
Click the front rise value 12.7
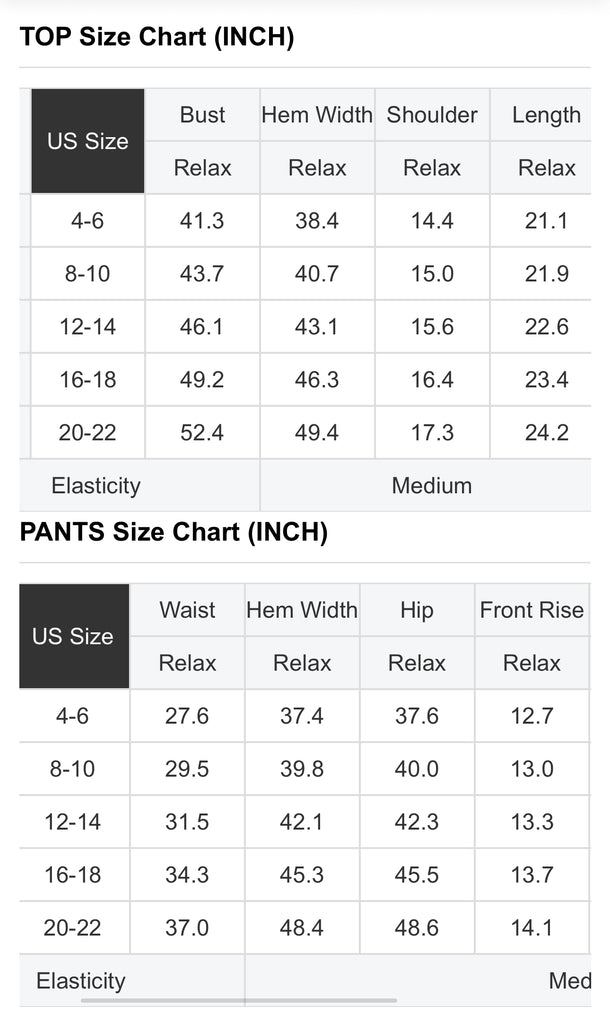[x=532, y=716]
